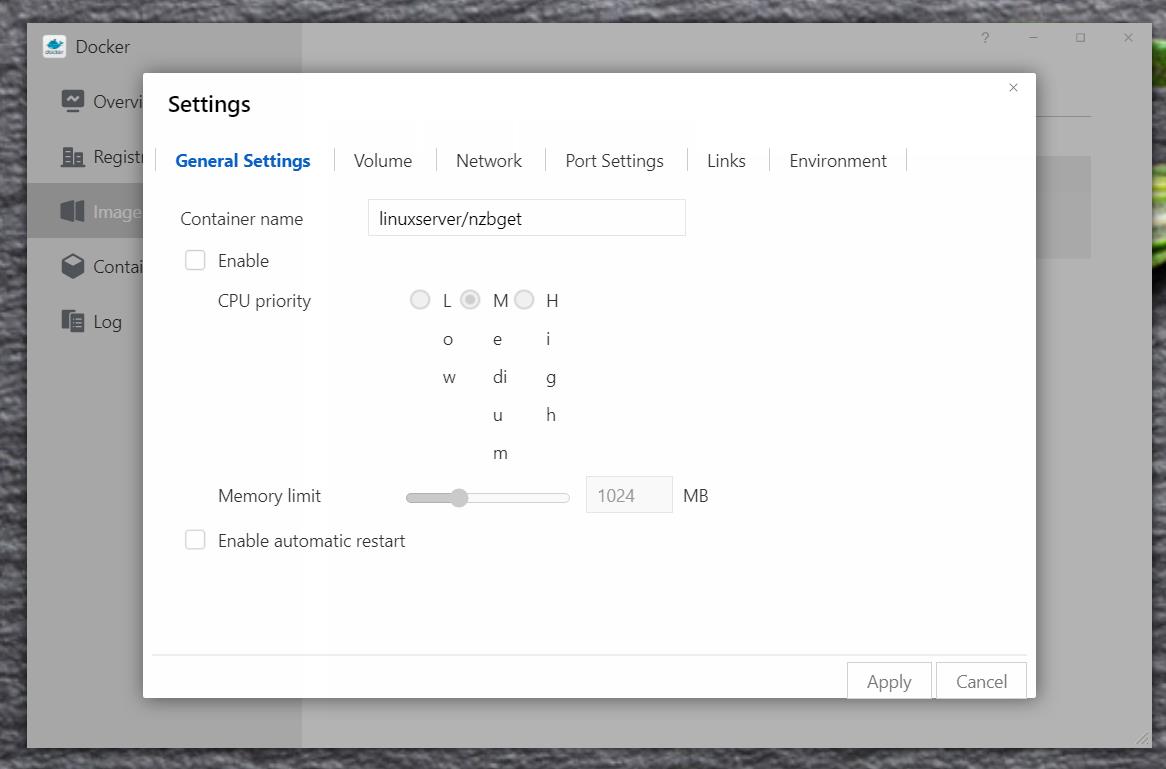Open the Port Settings tab
Screen dimensions: 1166x769
click(614, 161)
